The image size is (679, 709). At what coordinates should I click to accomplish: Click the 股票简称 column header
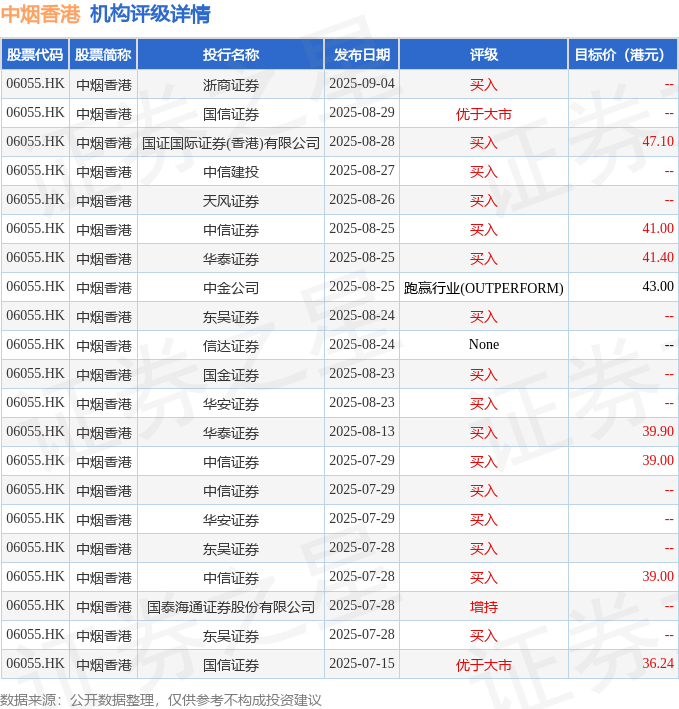(103, 55)
